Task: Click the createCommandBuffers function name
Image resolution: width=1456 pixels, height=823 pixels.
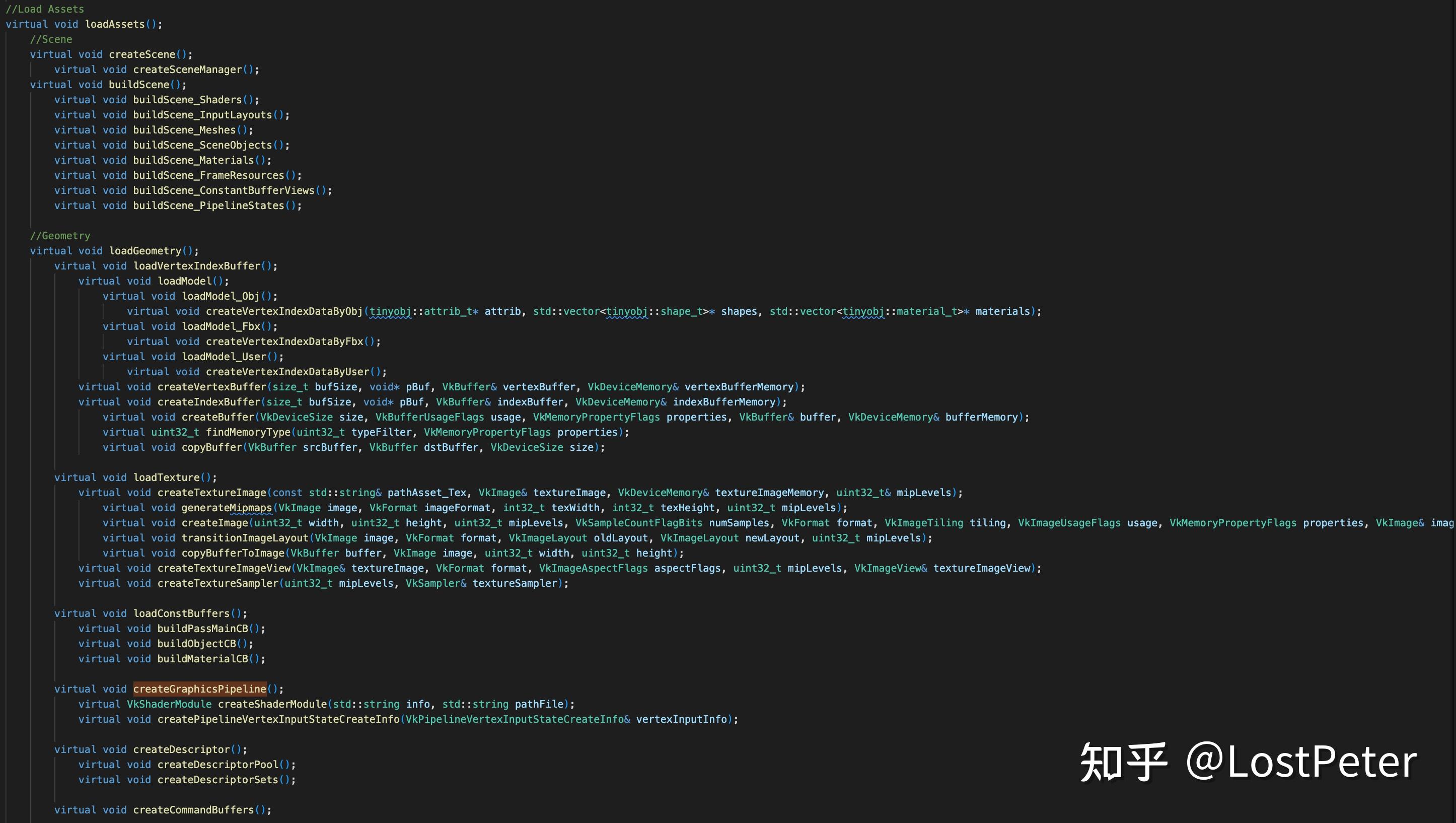Action: coord(193,810)
